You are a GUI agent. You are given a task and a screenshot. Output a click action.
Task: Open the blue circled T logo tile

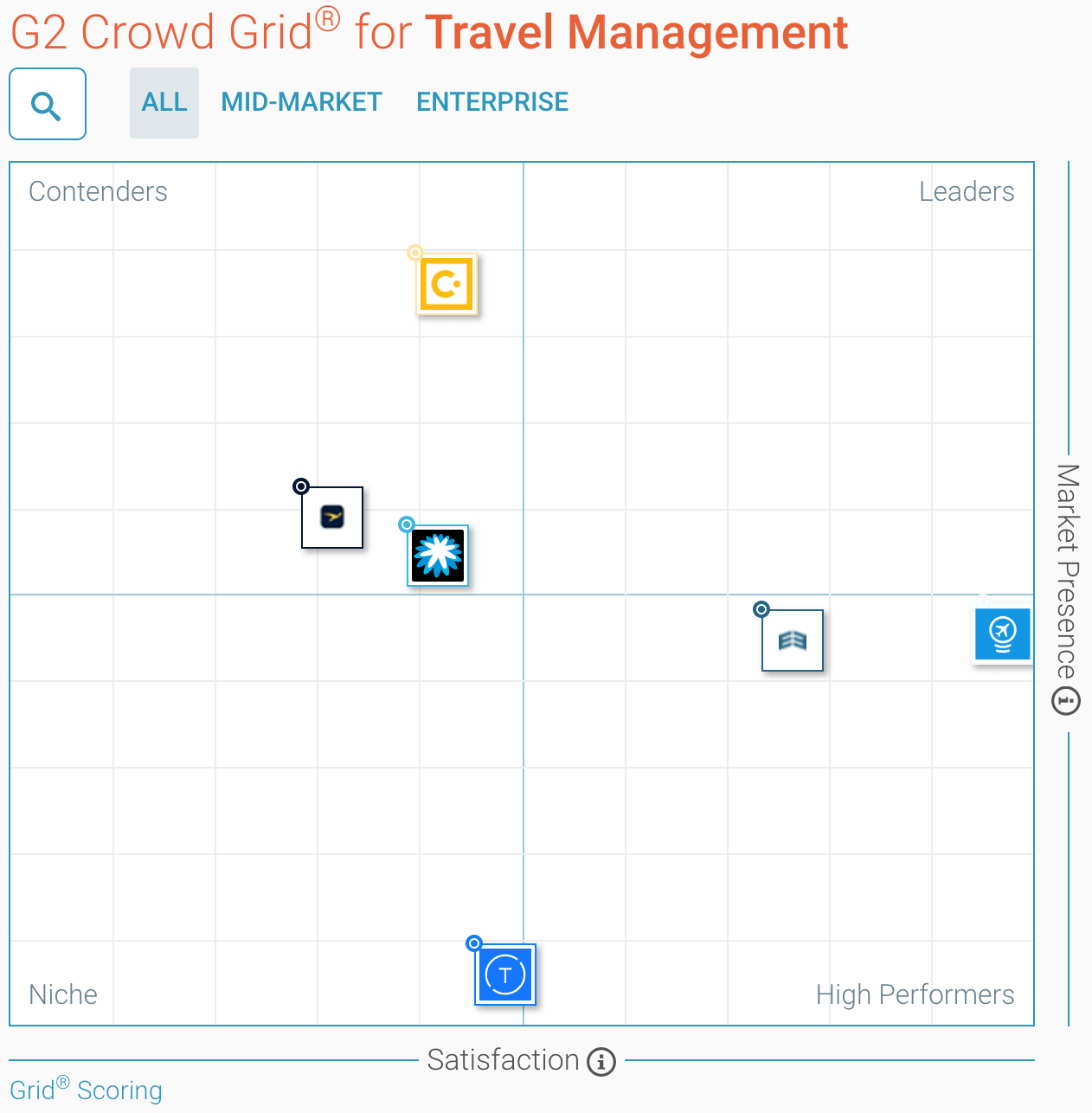[x=505, y=975]
